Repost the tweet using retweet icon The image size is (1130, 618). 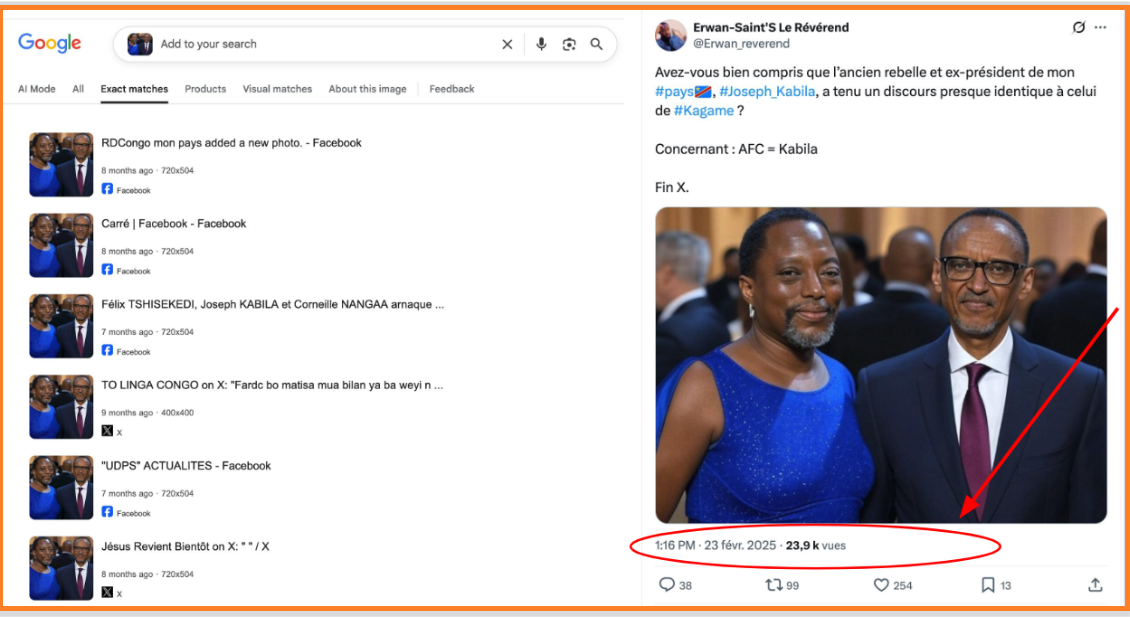[x=774, y=585]
